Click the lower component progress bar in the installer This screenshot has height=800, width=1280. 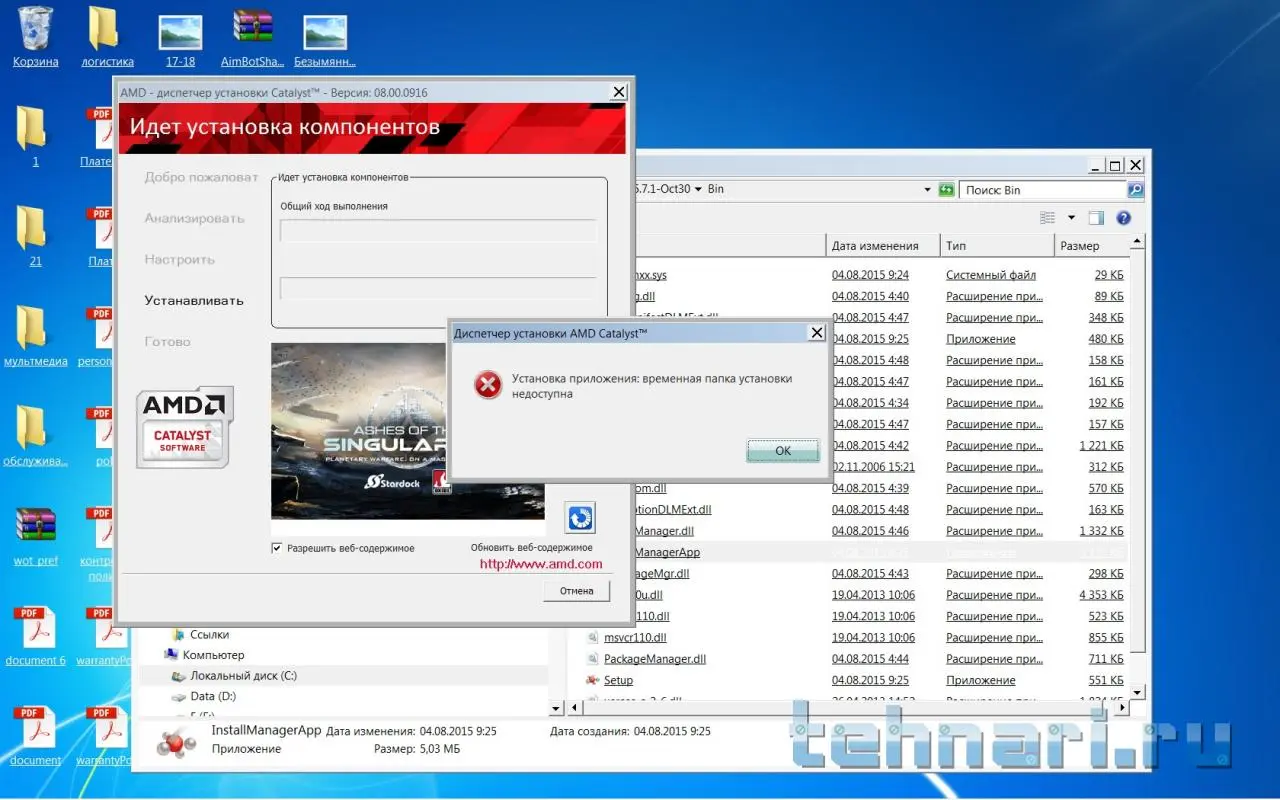coord(439,288)
